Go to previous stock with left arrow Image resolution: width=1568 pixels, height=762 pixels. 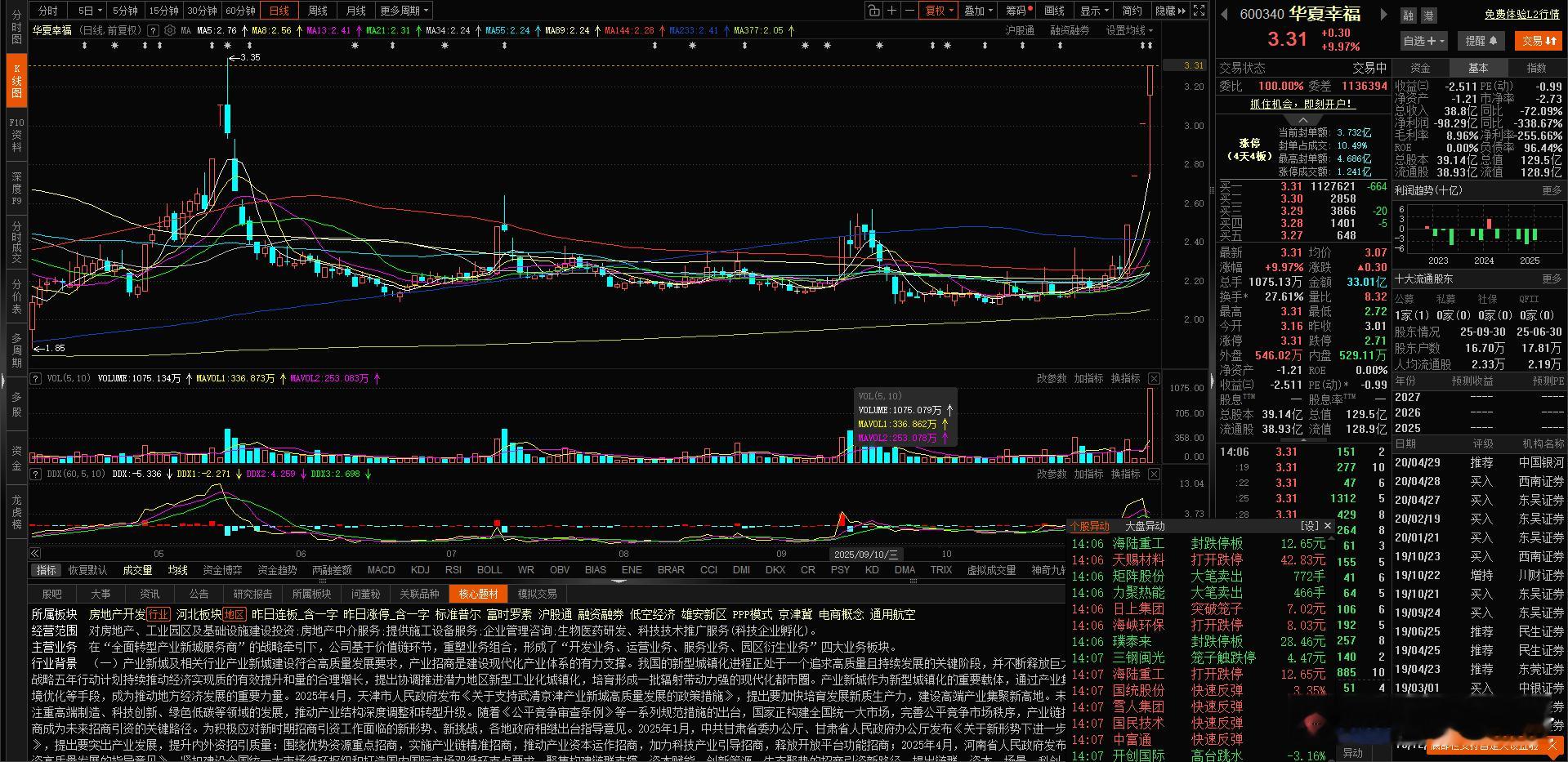click(x=1225, y=14)
